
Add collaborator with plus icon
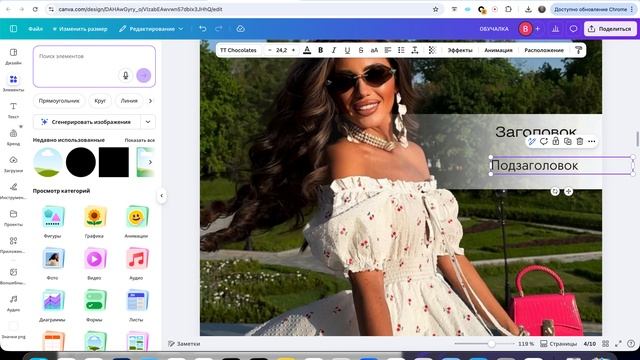[538, 29]
